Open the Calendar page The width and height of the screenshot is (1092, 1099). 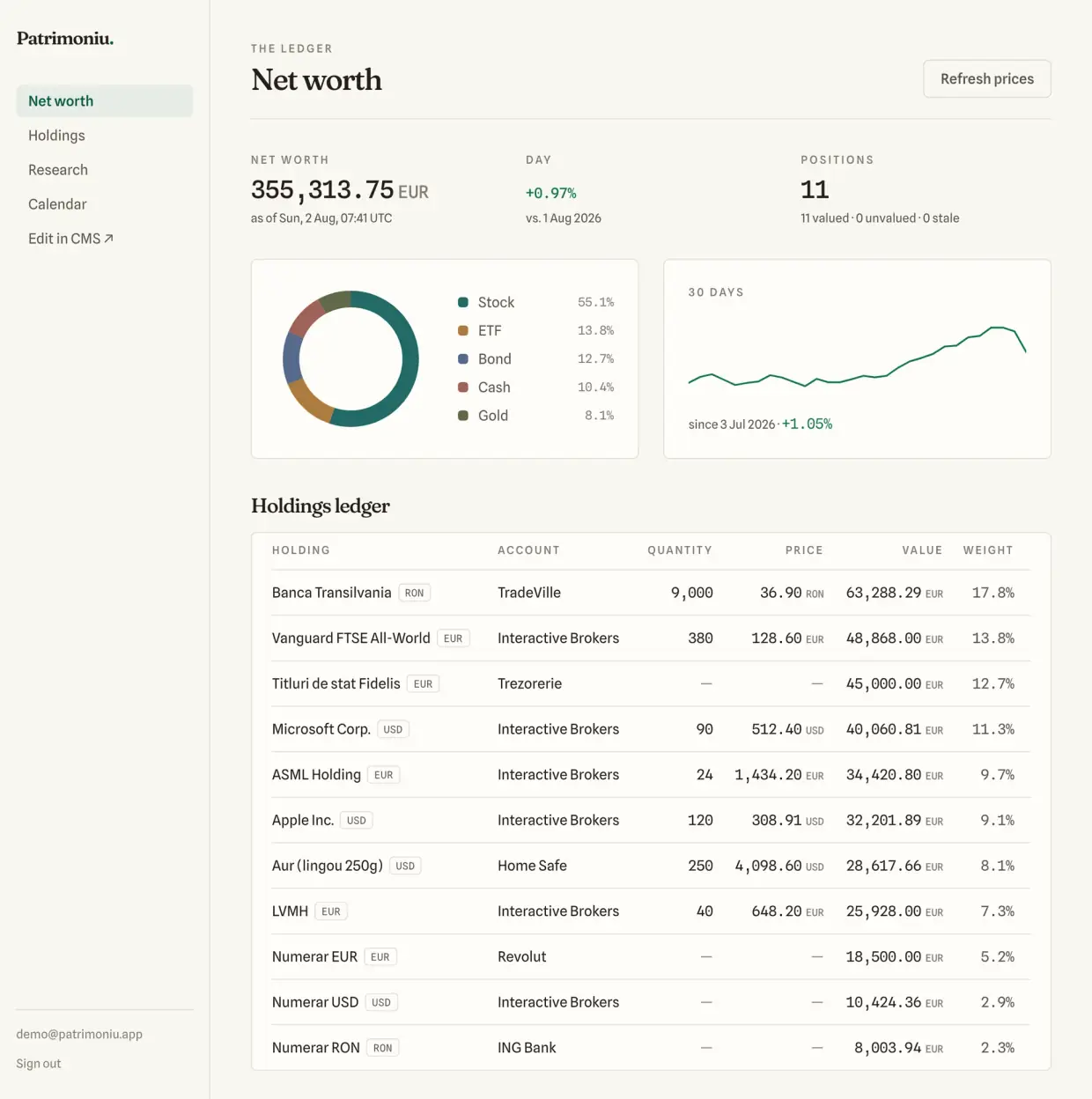[57, 204]
